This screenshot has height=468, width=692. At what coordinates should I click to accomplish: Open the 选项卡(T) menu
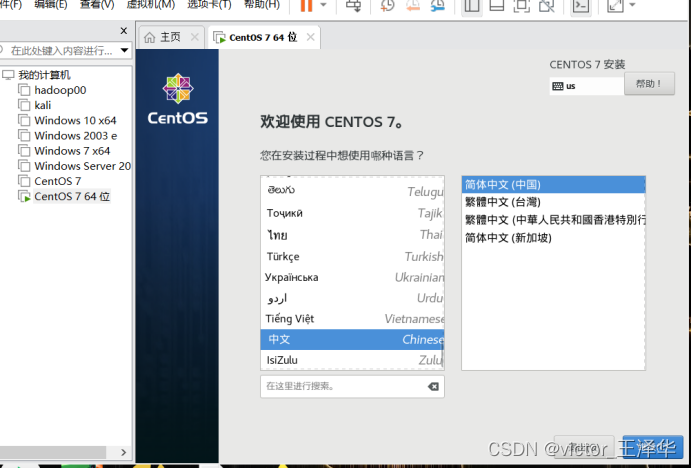[x=209, y=5]
